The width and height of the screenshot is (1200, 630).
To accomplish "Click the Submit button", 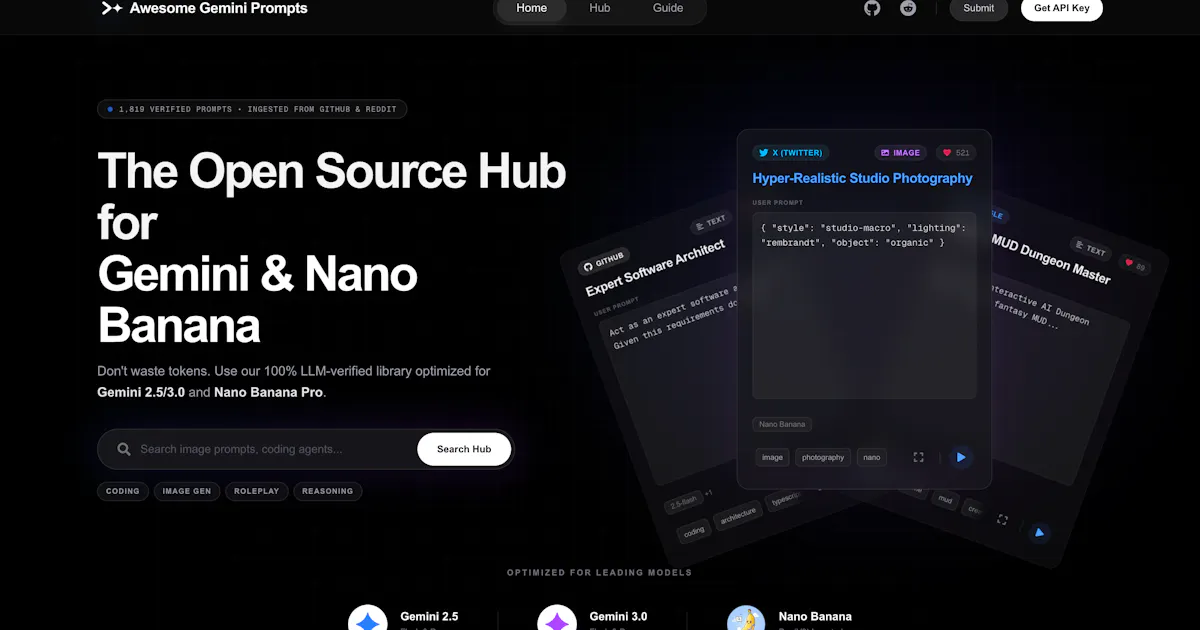I will [979, 8].
